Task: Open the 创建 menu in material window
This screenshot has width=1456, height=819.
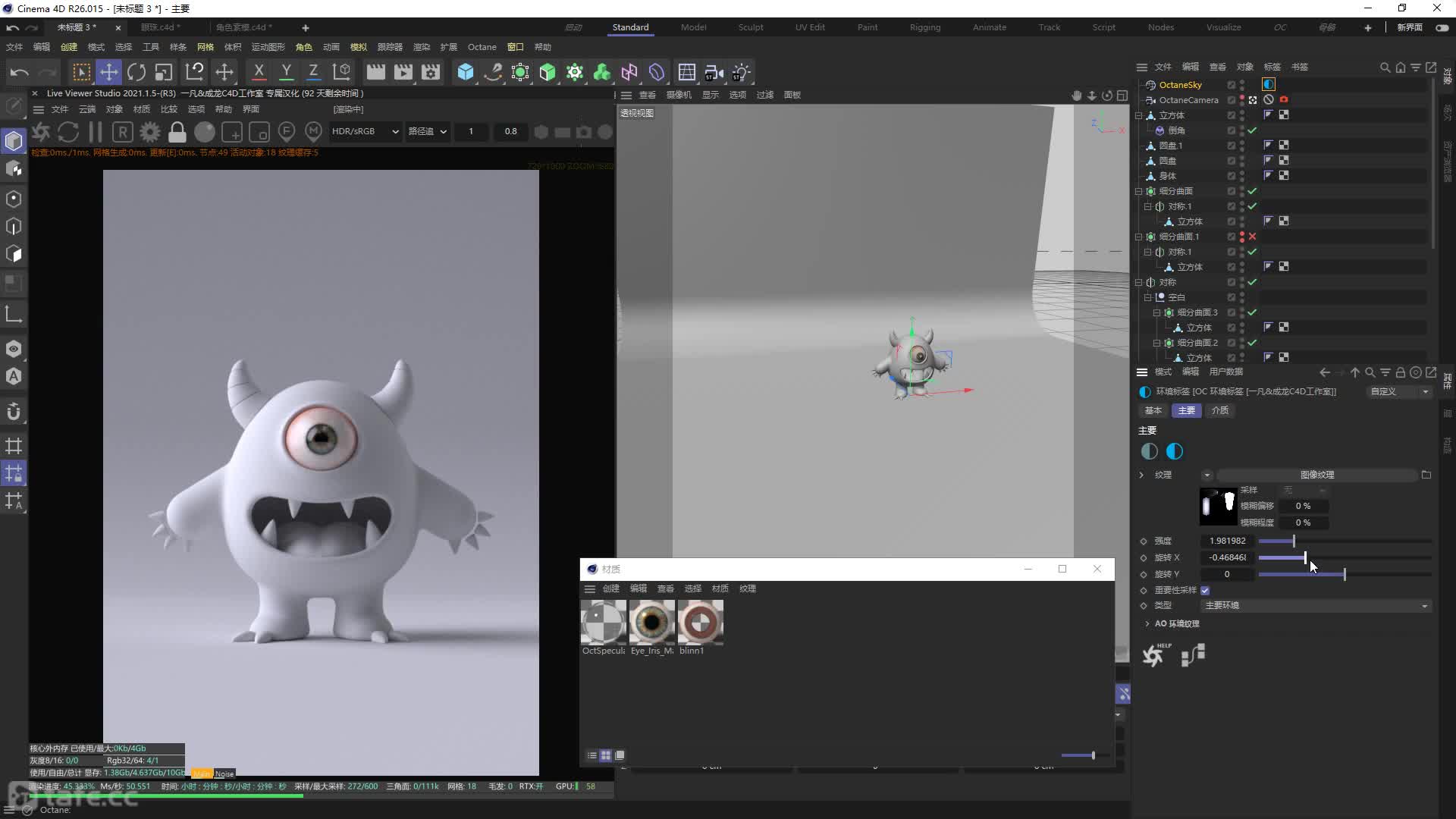Action: click(x=611, y=588)
